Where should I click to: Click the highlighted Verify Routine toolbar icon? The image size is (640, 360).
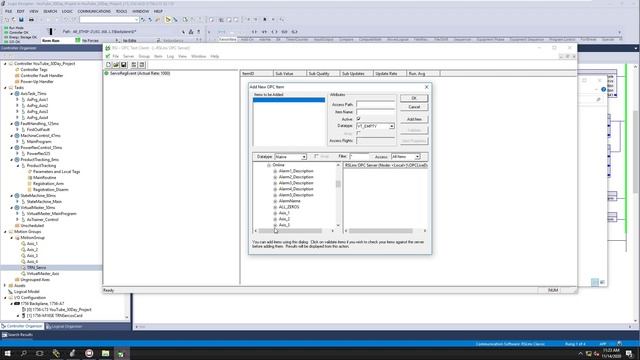pyautogui.click(x=168, y=20)
